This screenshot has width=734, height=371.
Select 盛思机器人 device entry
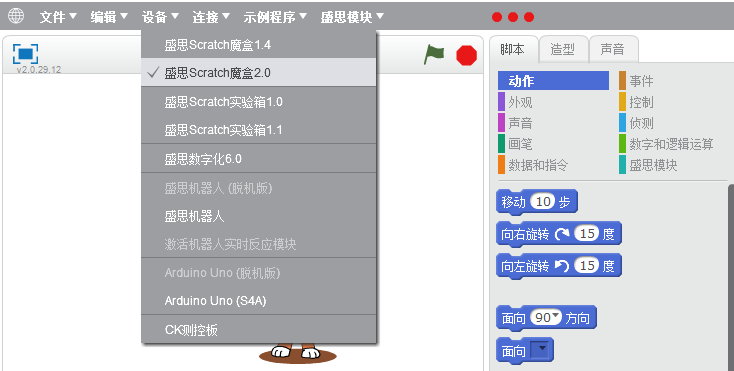[x=258, y=216]
